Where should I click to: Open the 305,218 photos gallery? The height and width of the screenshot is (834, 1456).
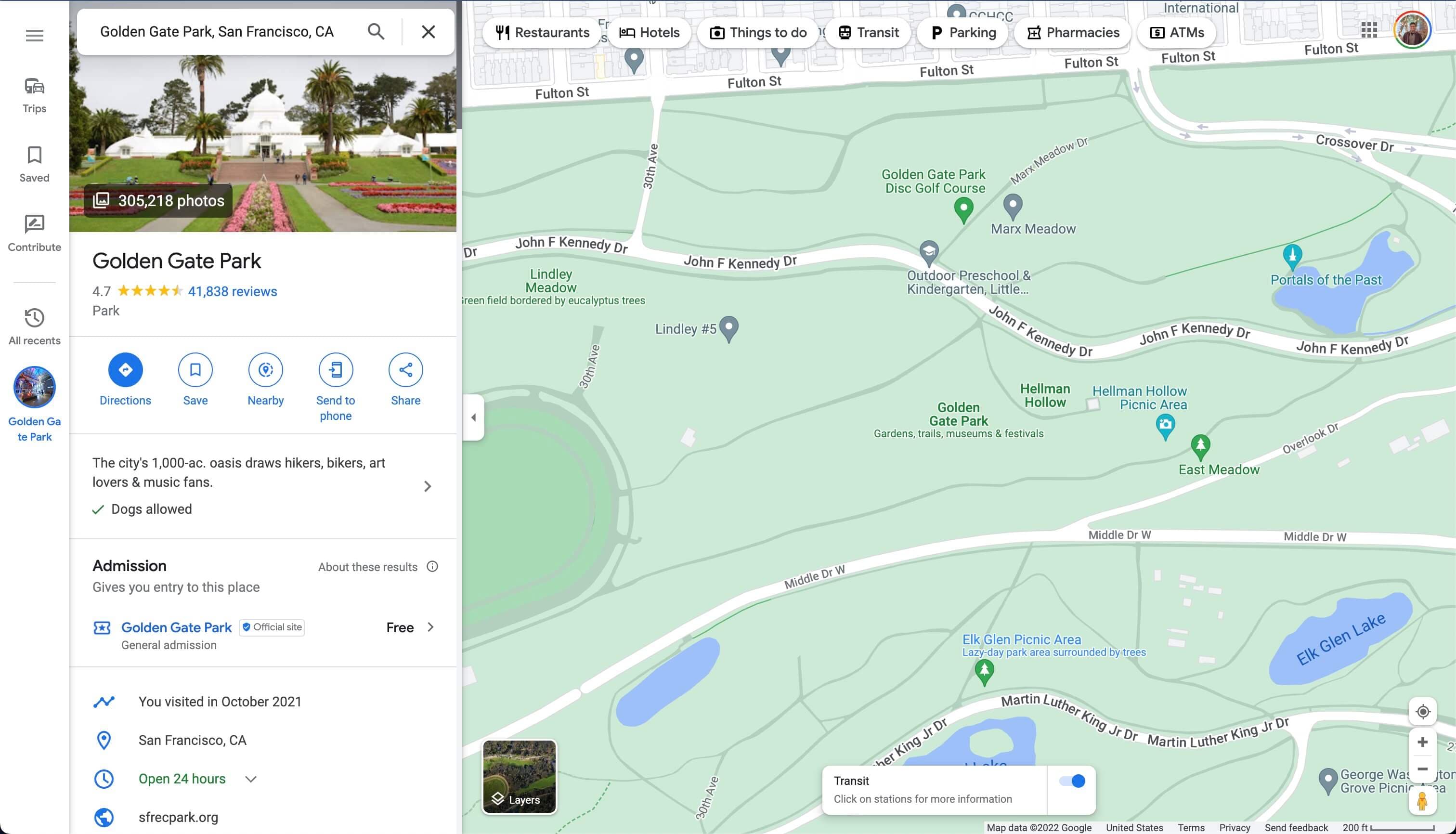coord(159,200)
